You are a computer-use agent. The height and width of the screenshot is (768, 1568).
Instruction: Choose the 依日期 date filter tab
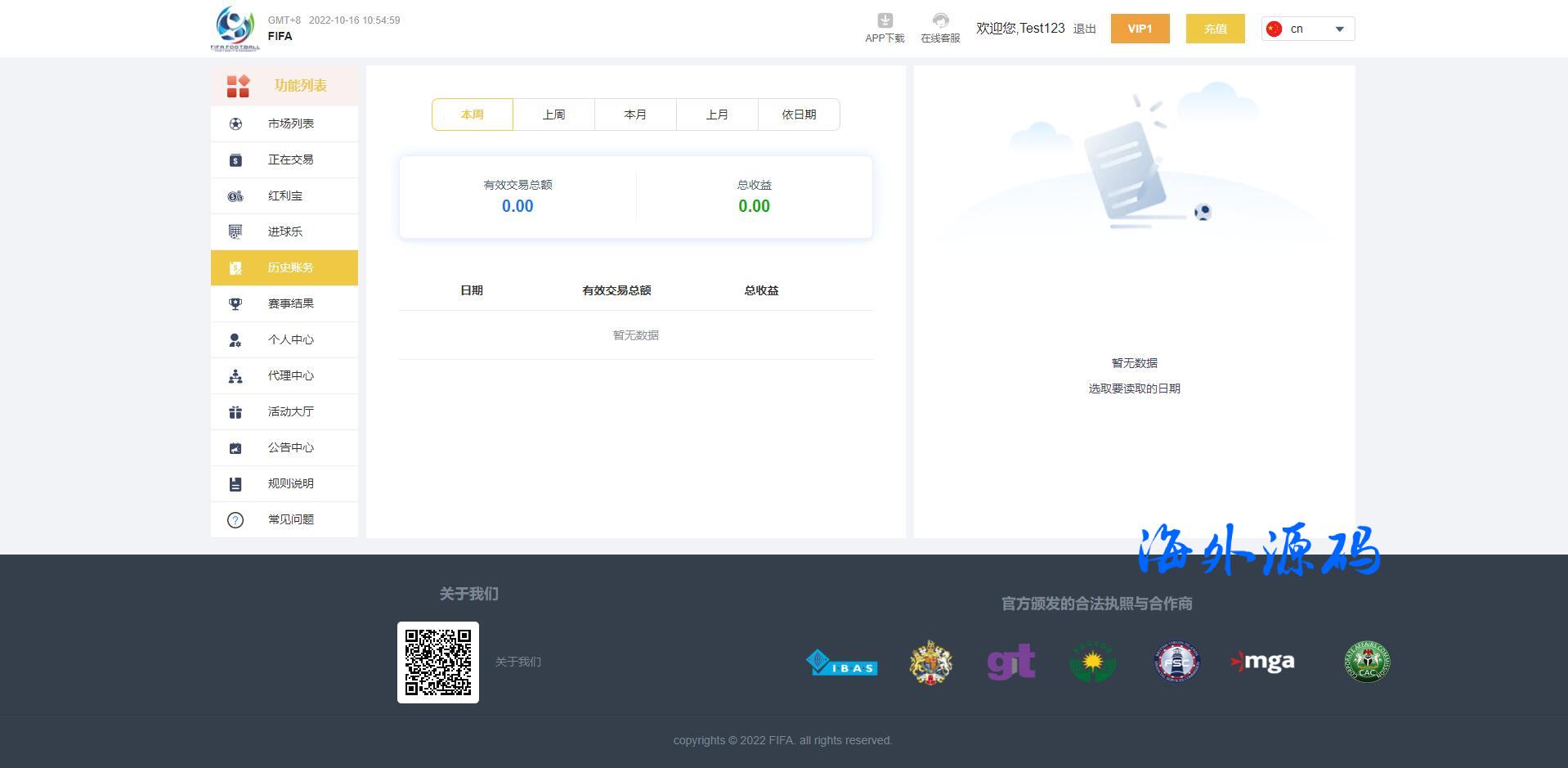coord(799,115)
